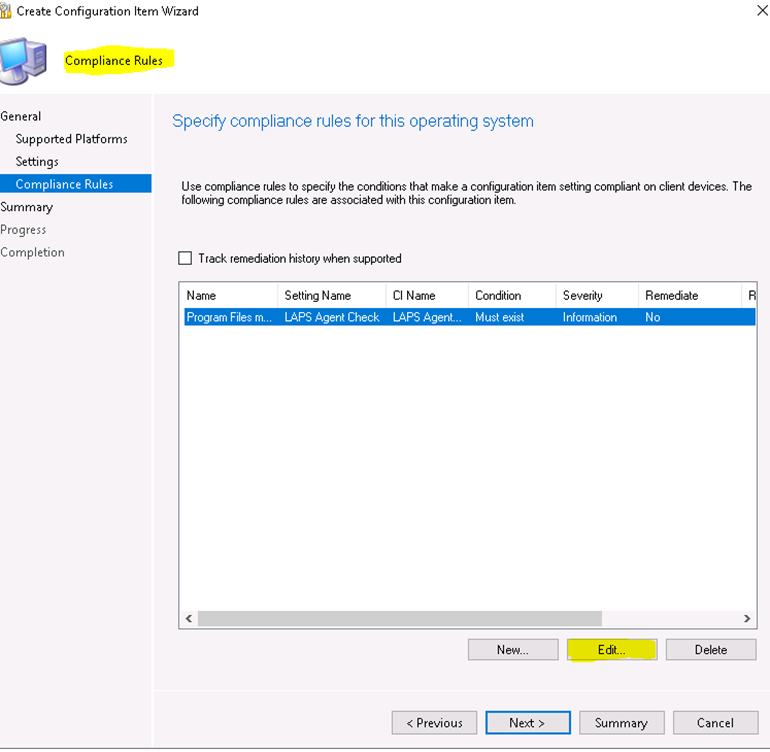Delete the selected compliance rule
The height and width of the screenshot is (752, 770).
(x=711, y=650)
